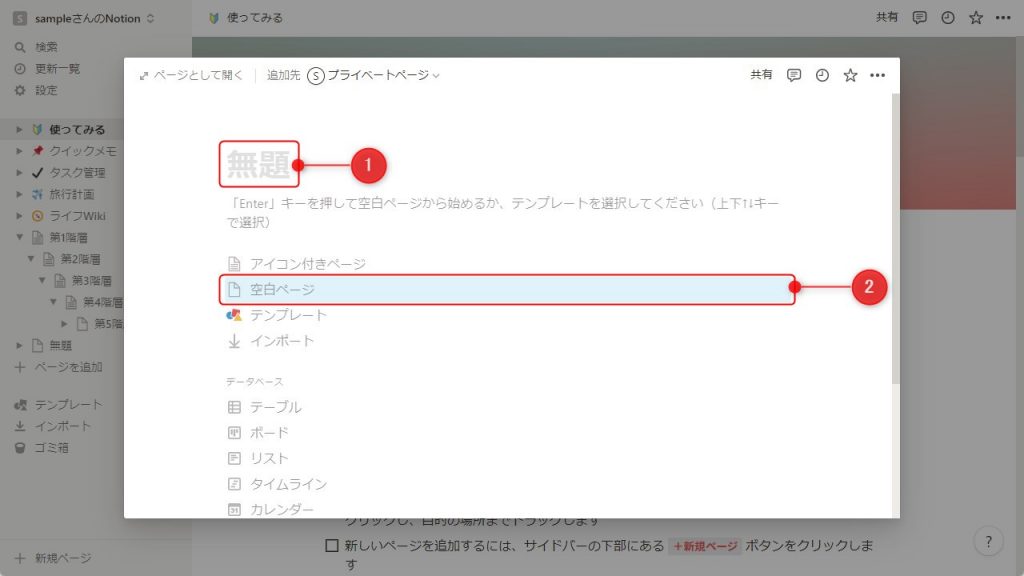Click the sidebar テンプレート shapes icon
Viewport: 1024px width, 576px height.
(x=20, y=405)
